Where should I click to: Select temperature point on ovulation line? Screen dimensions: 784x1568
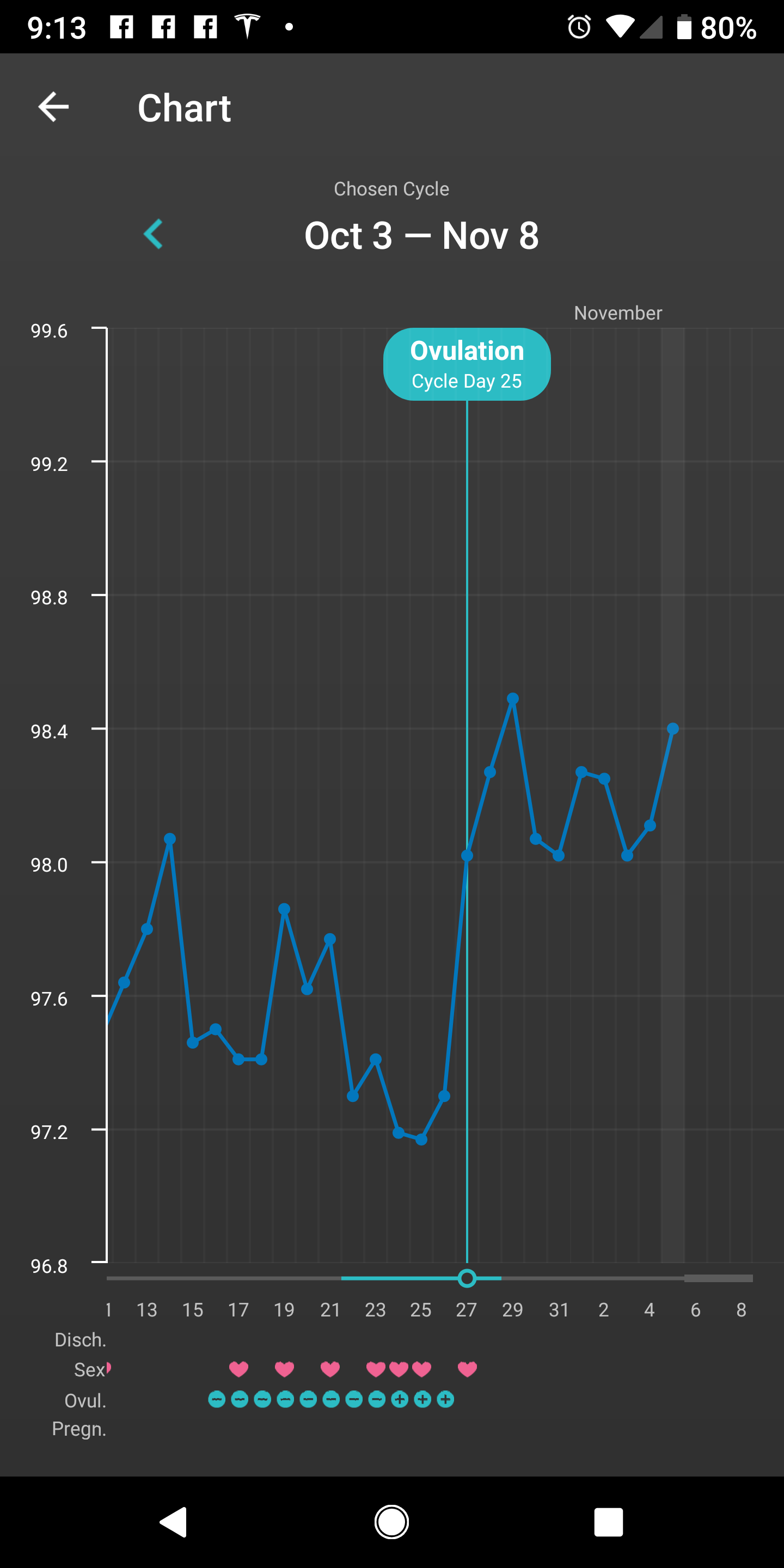tap(467, 856)
